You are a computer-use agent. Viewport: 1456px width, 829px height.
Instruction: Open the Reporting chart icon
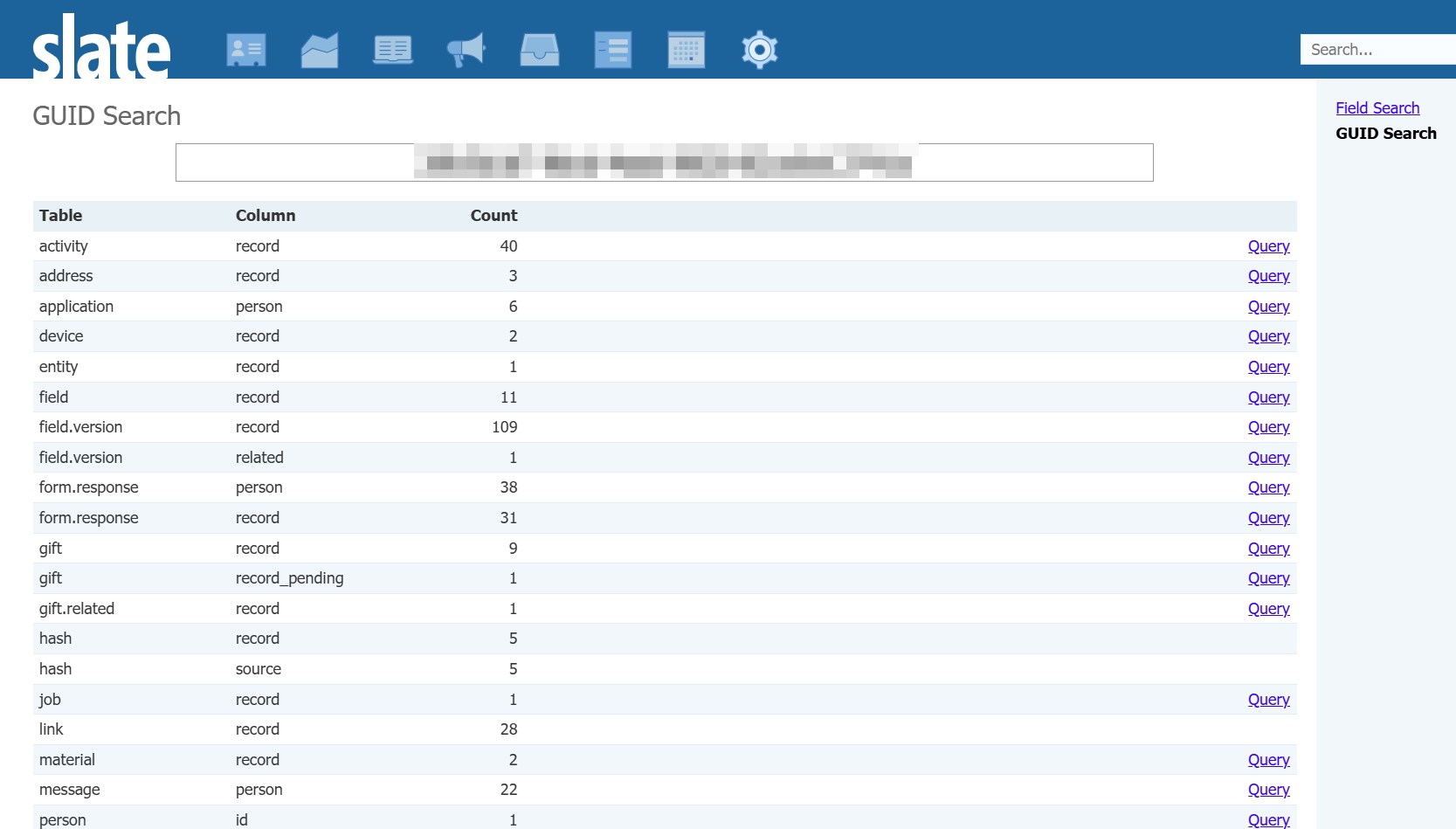320,50
